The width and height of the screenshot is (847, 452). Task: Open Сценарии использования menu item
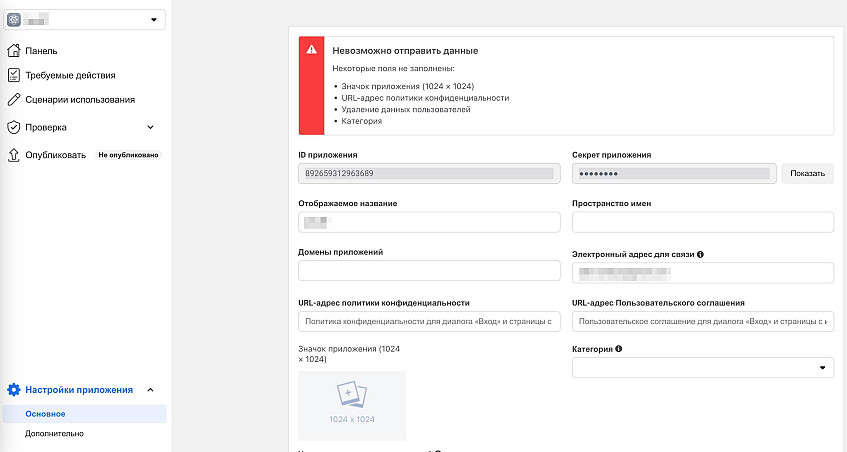tap(80, 99)
